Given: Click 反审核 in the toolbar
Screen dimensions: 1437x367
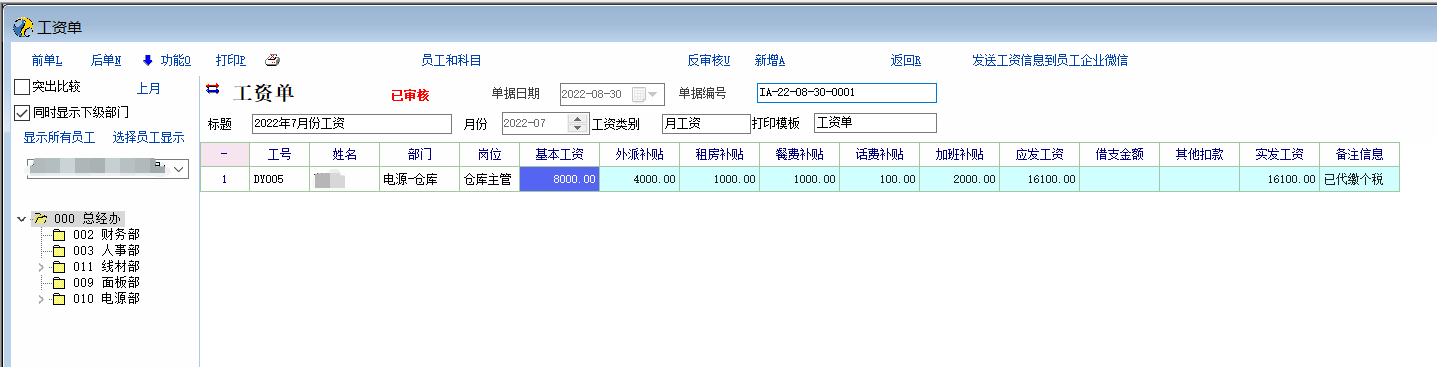Looking at the screenshot, I should [x=709, y=60].
